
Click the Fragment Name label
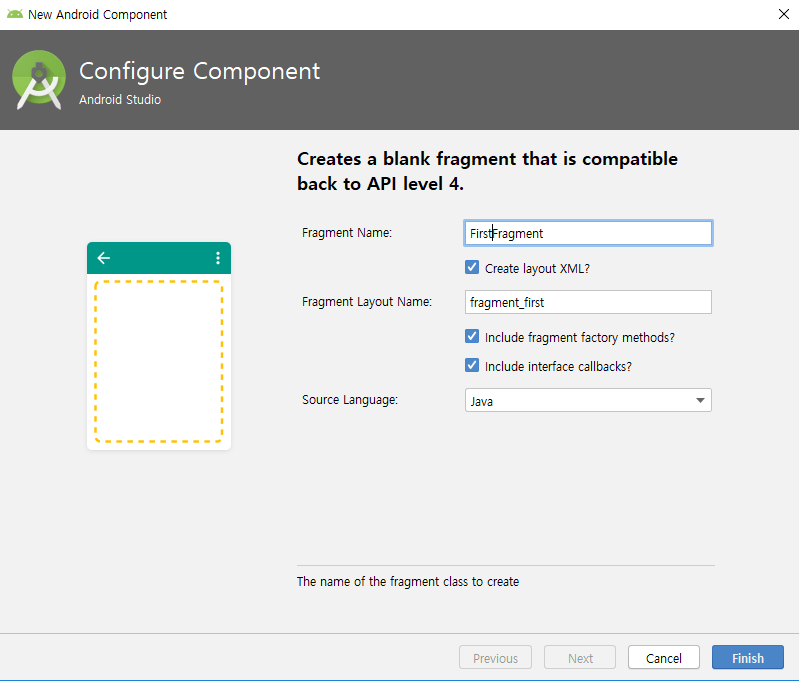[347, 233]
